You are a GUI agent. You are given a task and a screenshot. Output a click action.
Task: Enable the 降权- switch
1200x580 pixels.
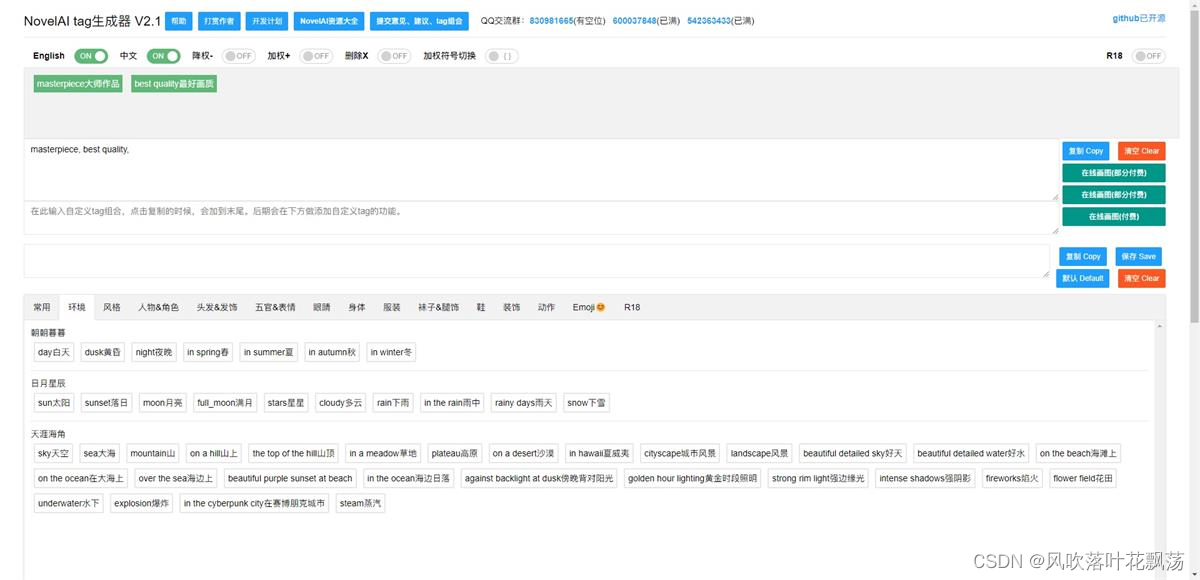tap(238, 56)
